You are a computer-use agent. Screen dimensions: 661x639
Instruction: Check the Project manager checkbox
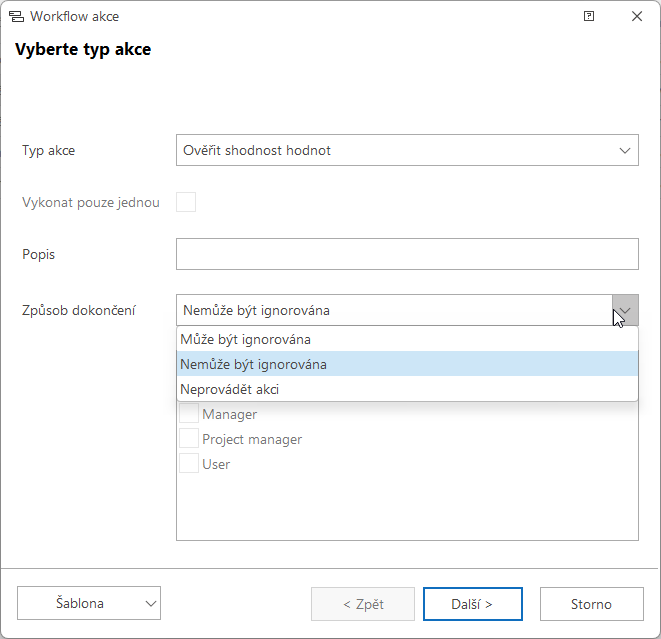189,438
